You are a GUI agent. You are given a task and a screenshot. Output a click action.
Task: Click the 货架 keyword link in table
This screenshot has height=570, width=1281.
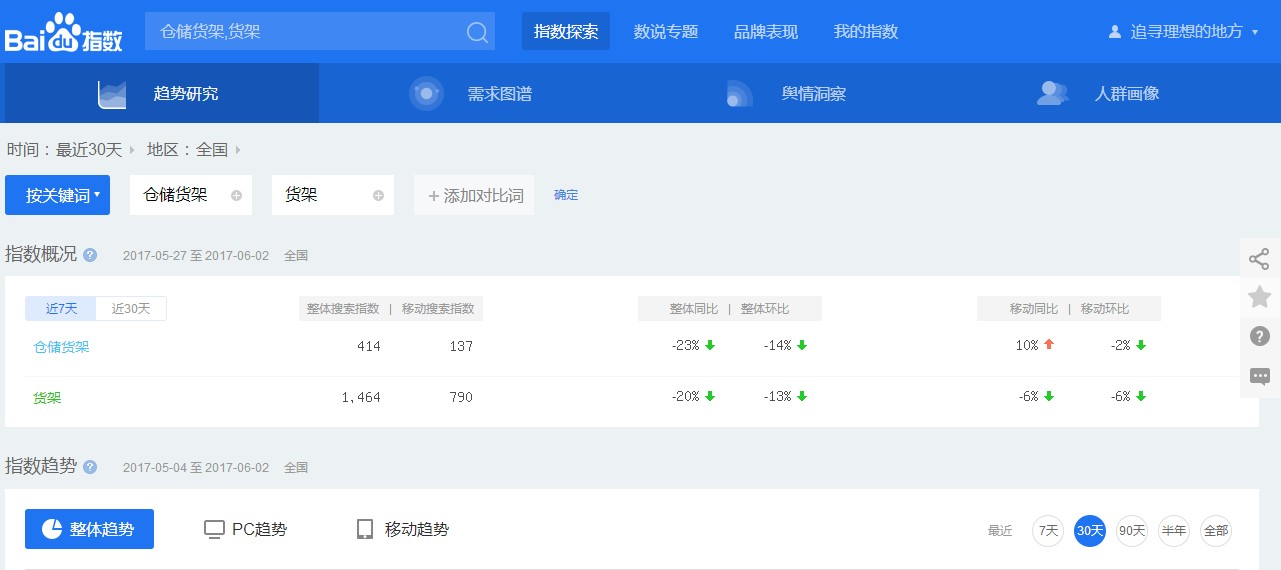[47, 397]
